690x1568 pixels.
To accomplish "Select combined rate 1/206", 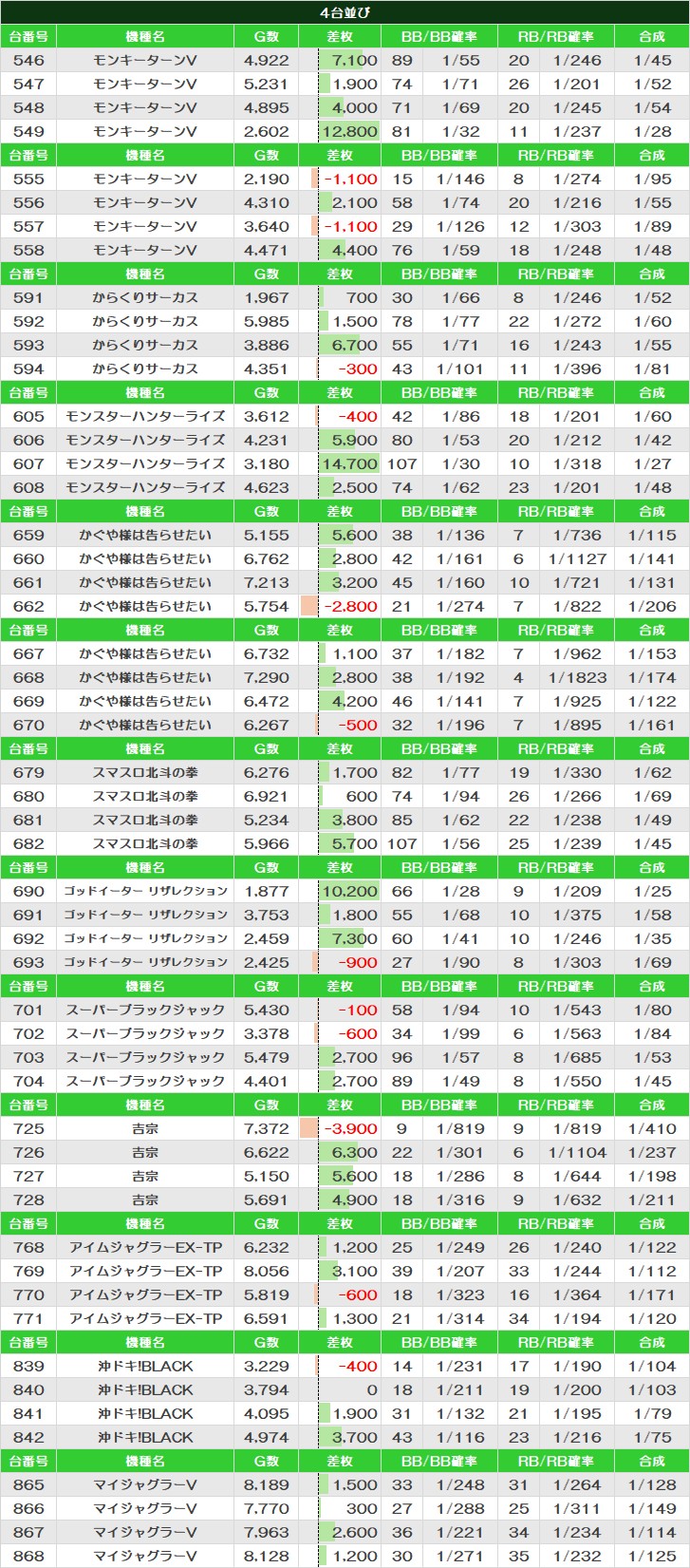I will (x=652, y=606).
